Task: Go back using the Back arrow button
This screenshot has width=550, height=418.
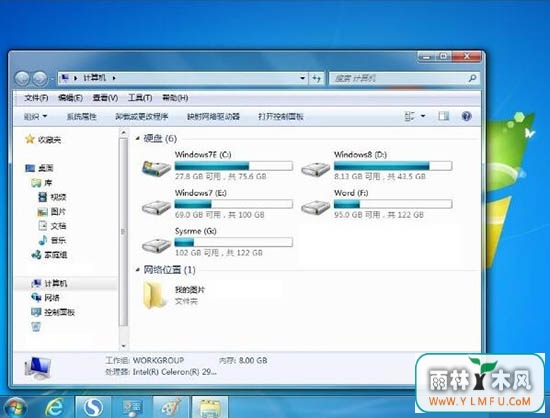Action: point(22,79)
